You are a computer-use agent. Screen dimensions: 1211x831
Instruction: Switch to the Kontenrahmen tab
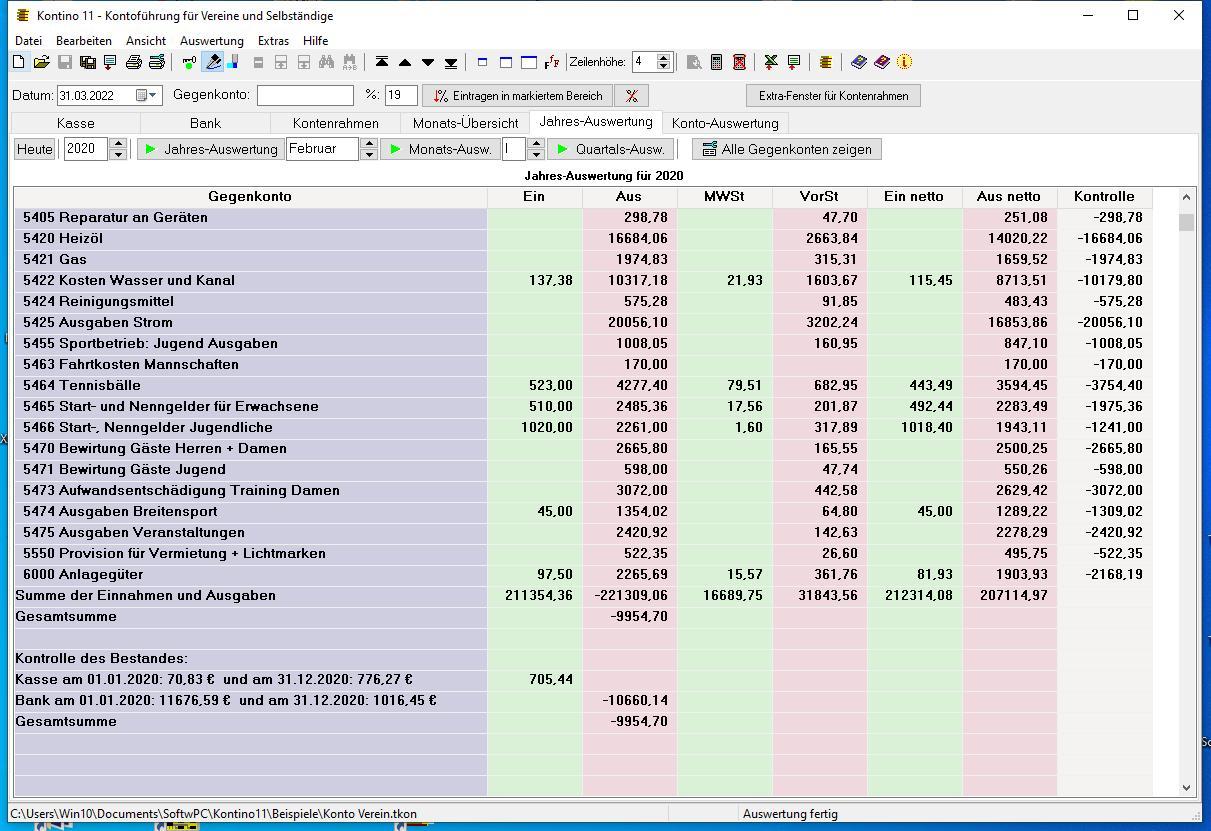tap(335, 123)
